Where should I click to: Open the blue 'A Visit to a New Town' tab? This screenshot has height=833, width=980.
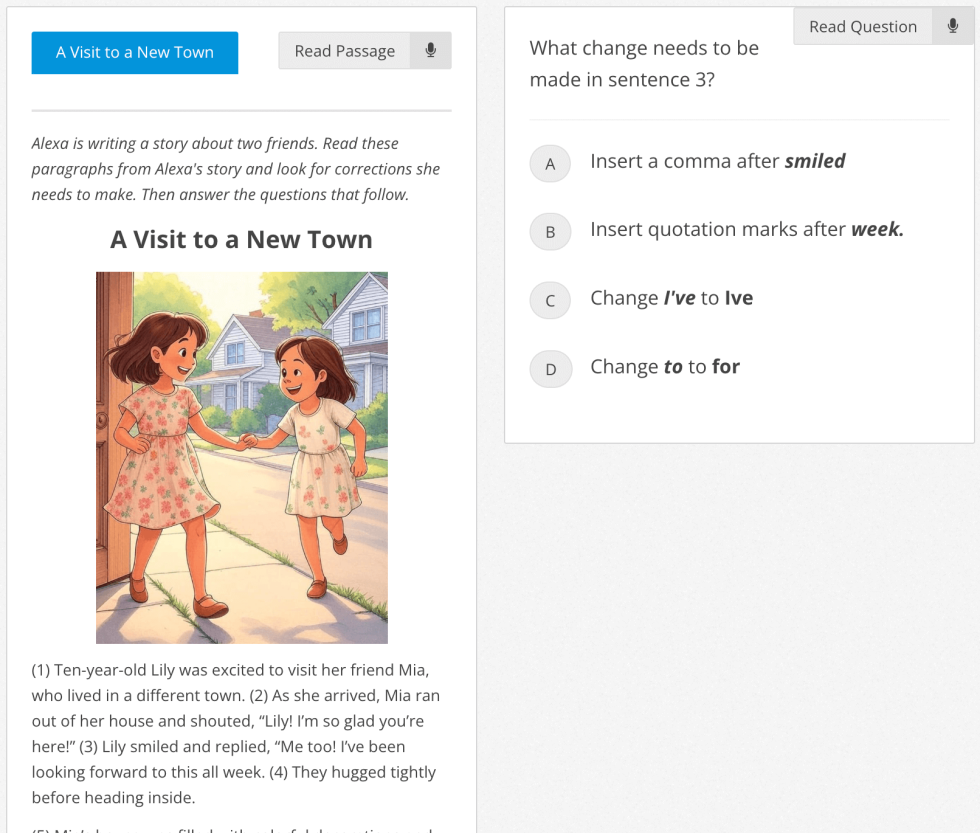pos(135,53)
